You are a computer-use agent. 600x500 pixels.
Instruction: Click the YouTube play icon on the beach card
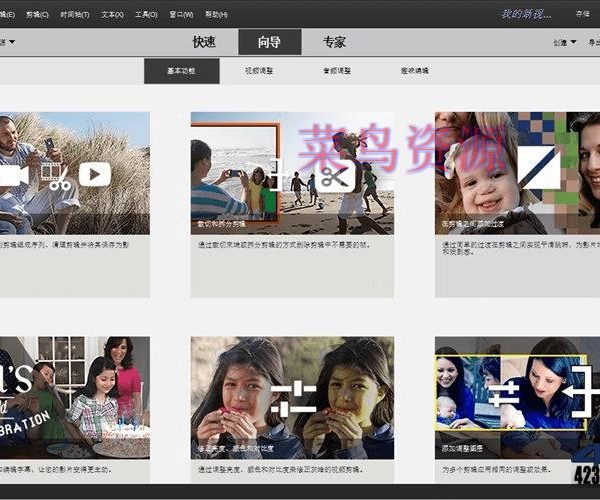click(x=95, y=175)
